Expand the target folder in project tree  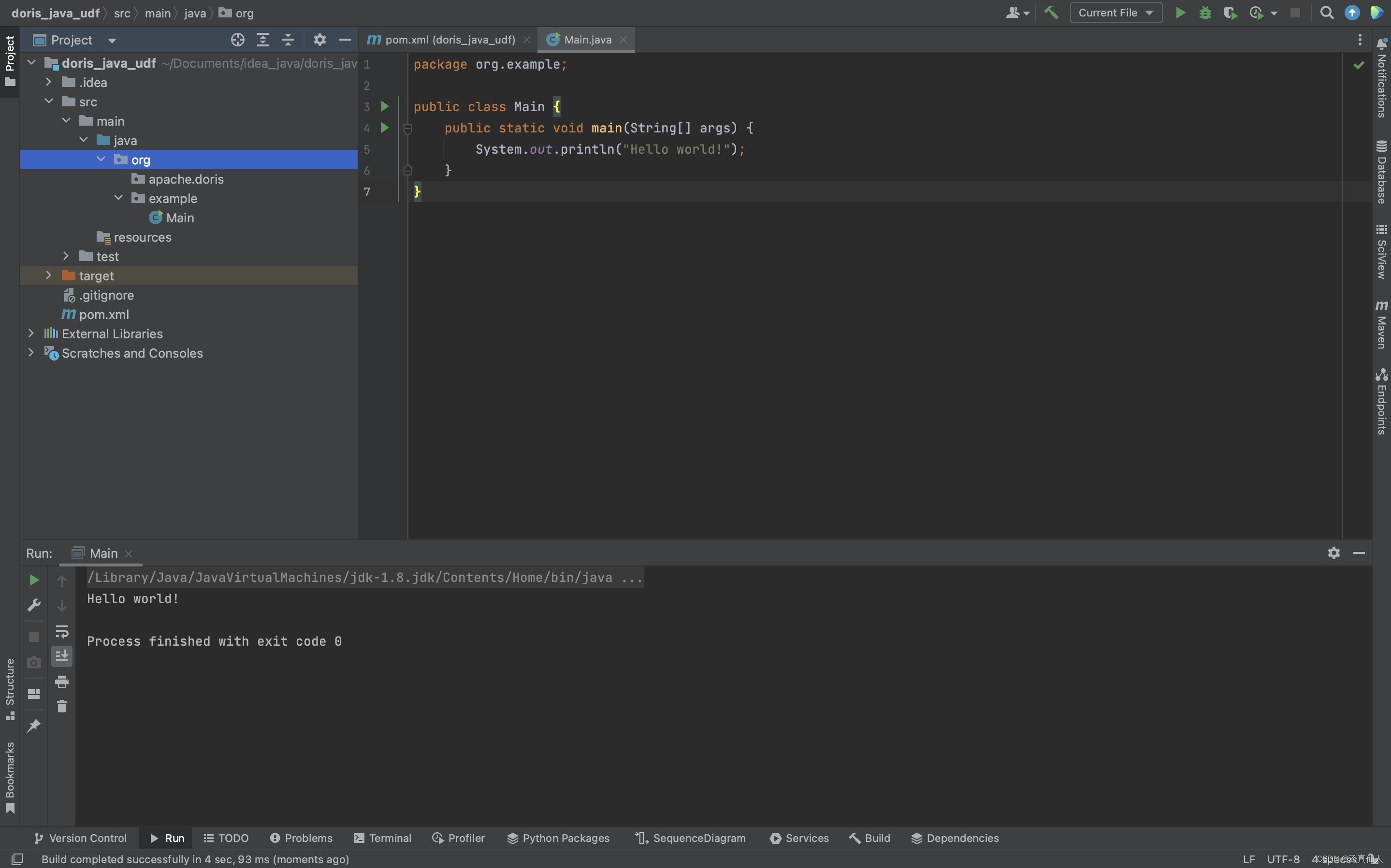click(47, 275)
